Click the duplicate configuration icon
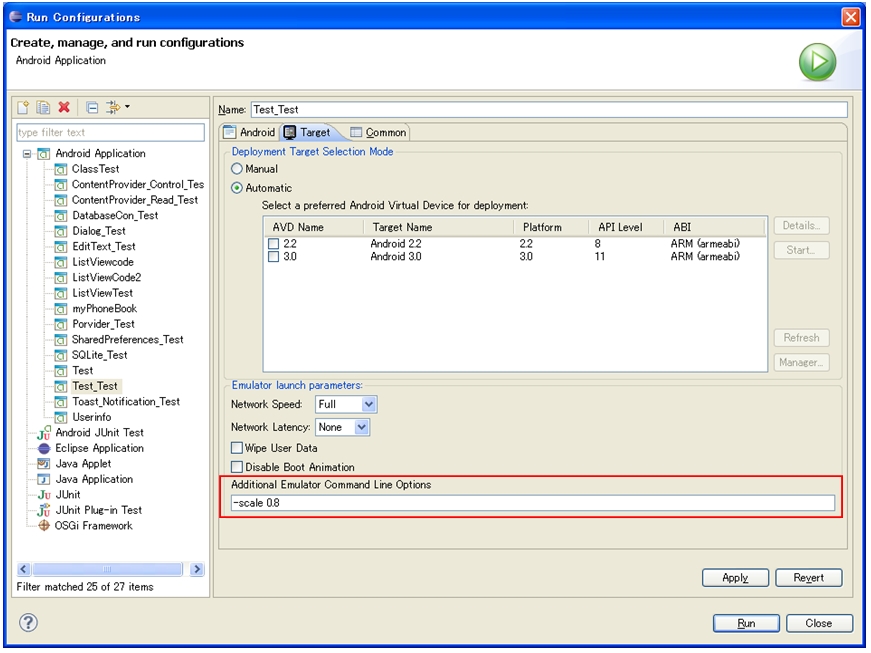 click(43, 107)
